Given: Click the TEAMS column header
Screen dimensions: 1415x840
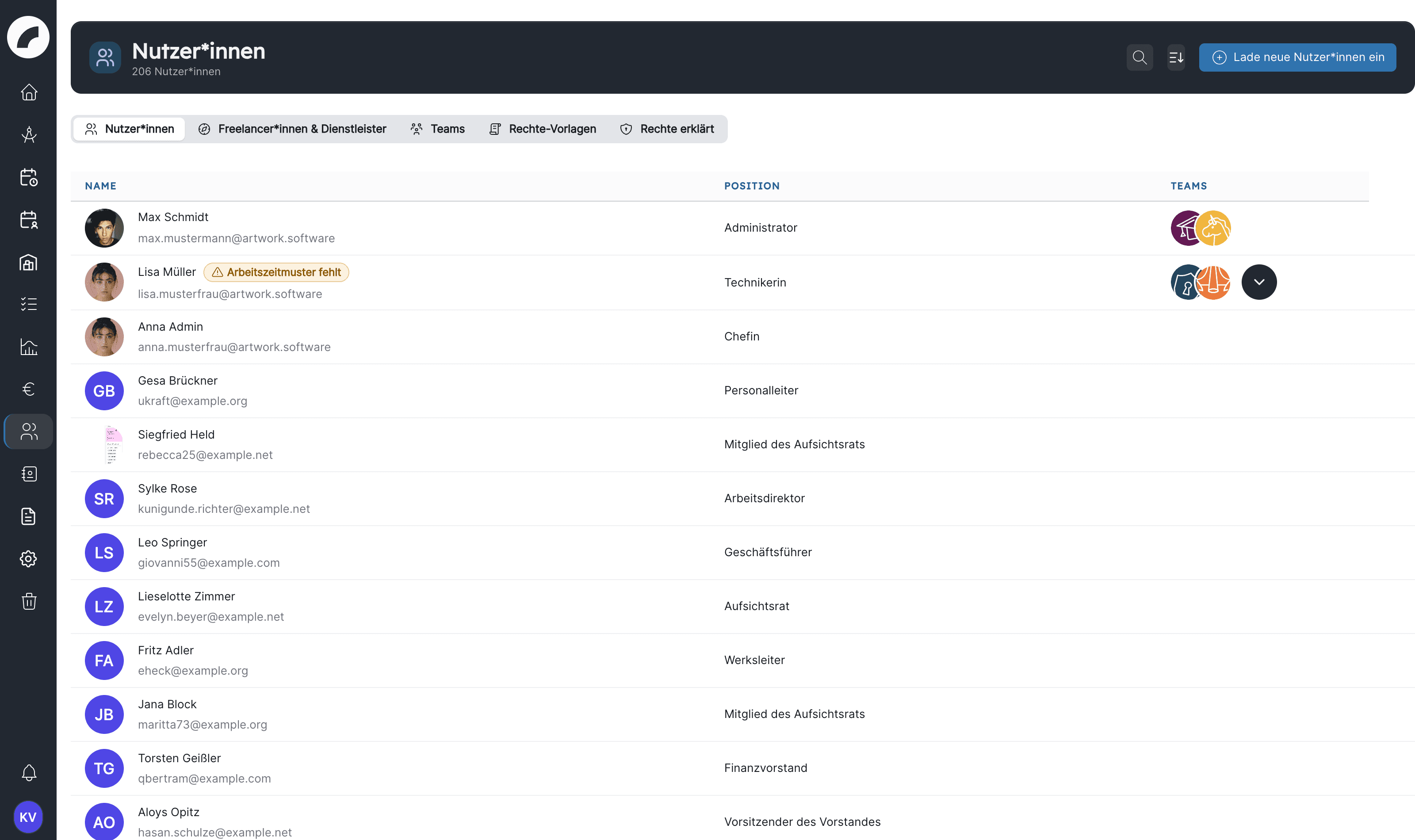Looking at the screenshot, I should point(1189,186).
